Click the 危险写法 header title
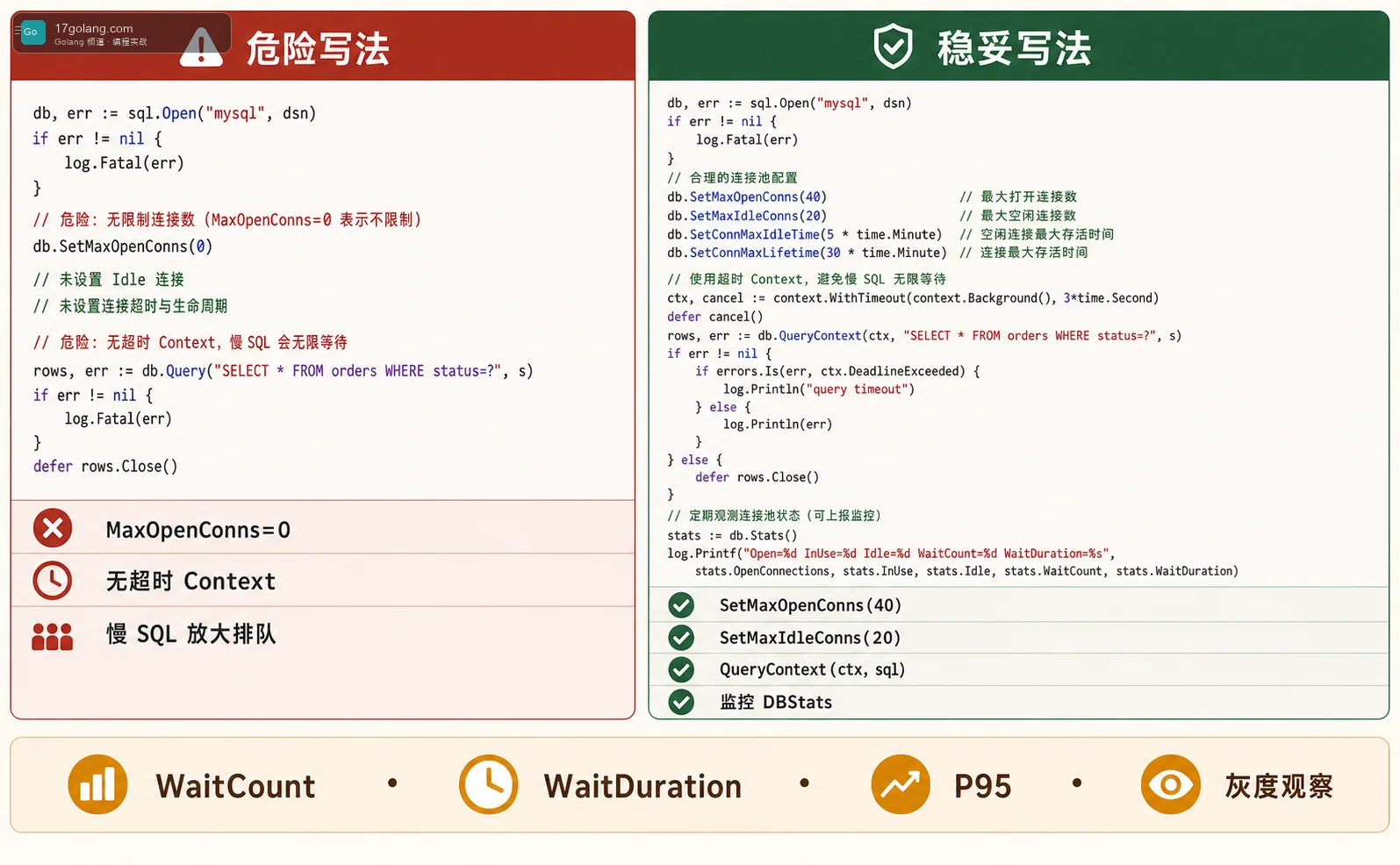1400x865 pixels. [x=318, y=48]
